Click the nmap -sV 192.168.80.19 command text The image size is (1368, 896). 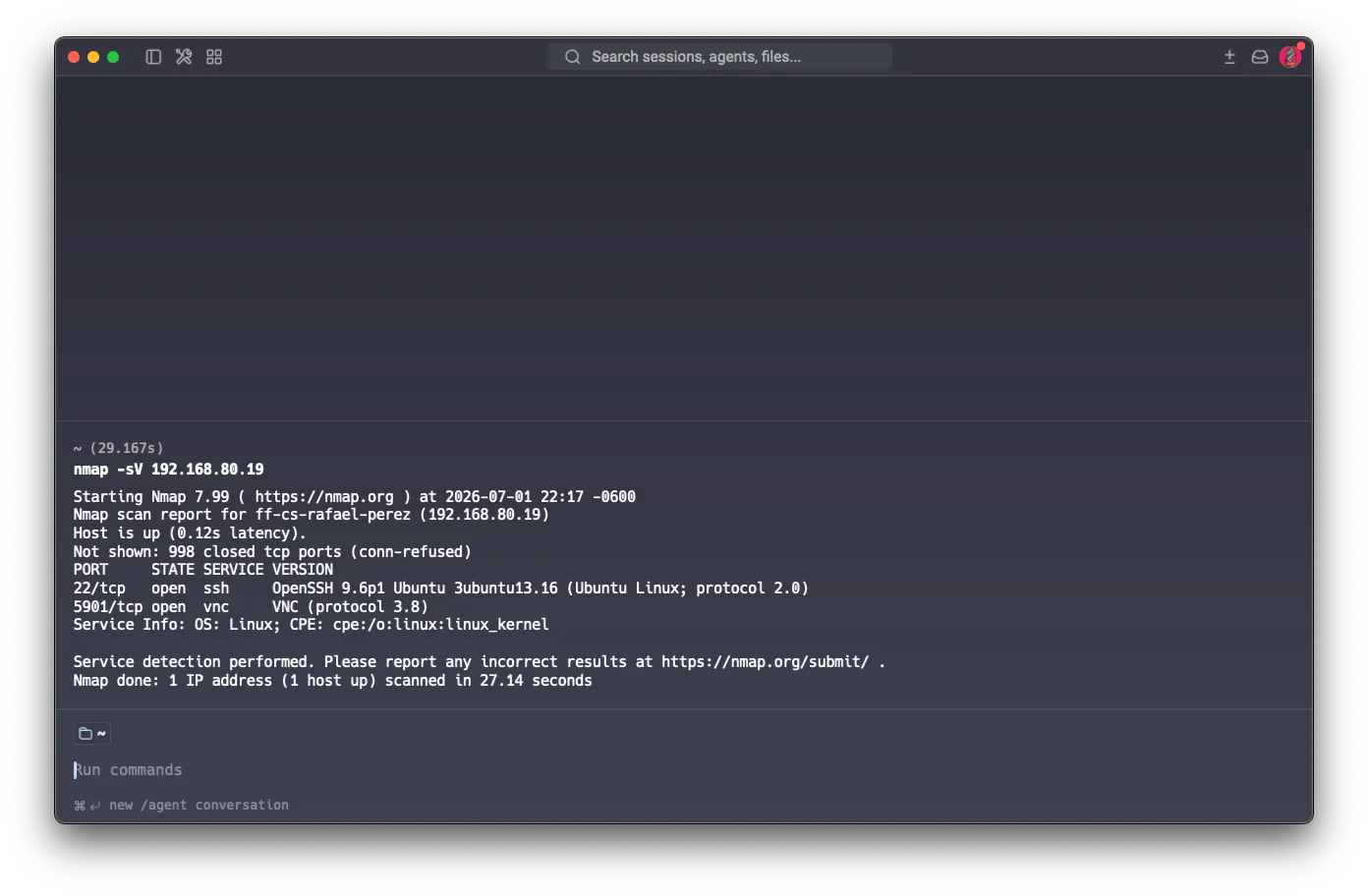(x=168, y=470)
